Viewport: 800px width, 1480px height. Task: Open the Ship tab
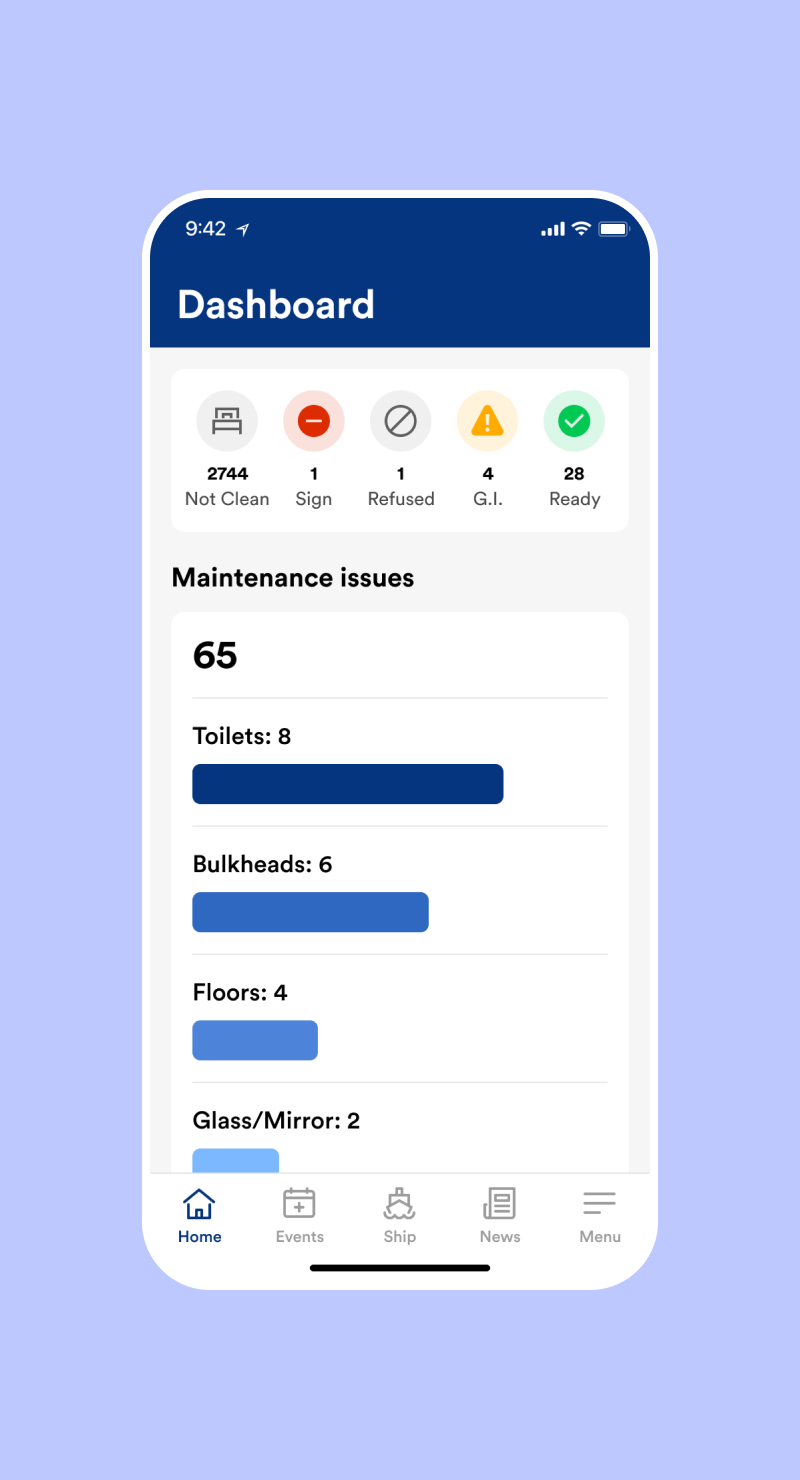400,1216
